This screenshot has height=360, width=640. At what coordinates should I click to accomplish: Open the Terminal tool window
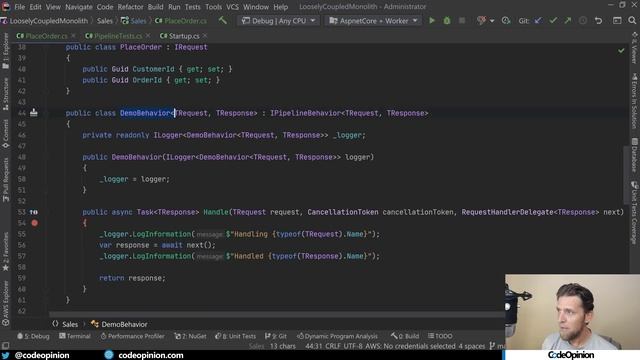tap(74, 336)
